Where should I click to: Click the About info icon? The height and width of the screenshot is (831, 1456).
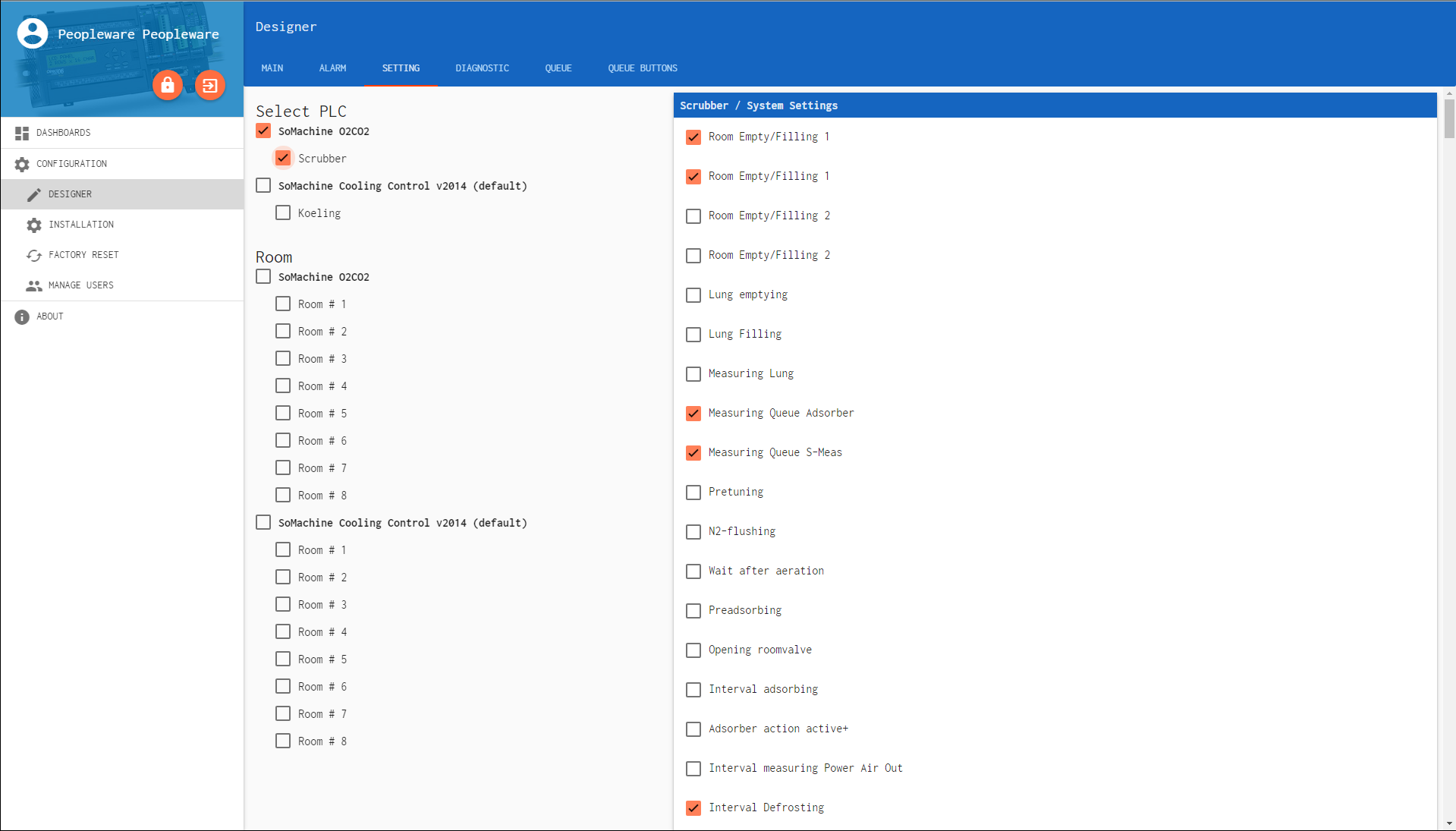click(22, 316)
